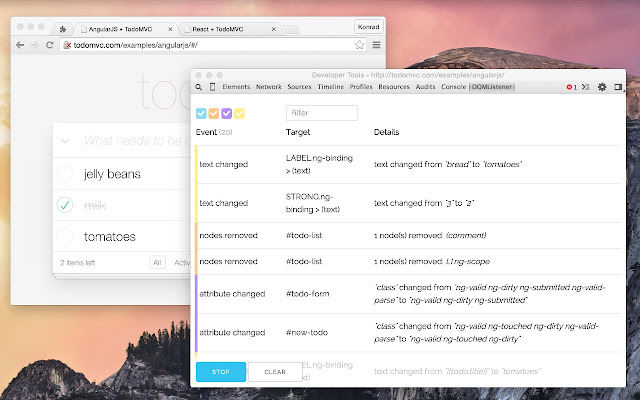Close the React TodoMVC tab
Image resolution: width=640 pixels, height=400 pixels.
(x=273, y=29)
